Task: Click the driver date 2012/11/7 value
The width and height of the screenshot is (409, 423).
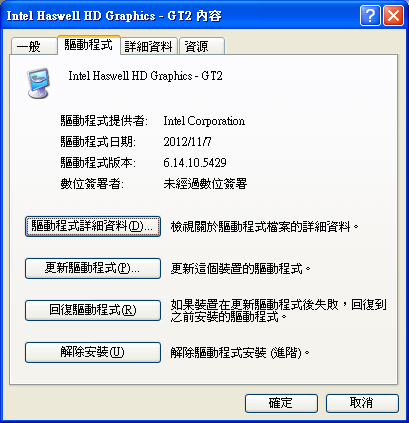Action: tap(187, 142)
